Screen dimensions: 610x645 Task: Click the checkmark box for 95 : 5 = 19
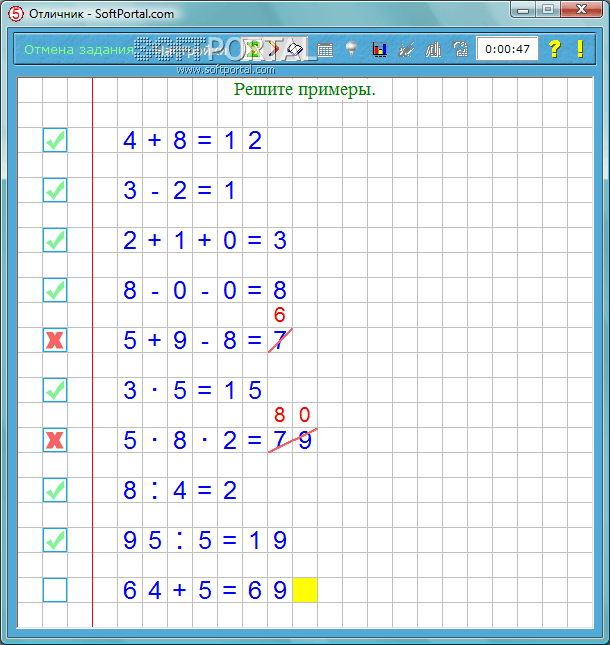(x=55, y=540)
